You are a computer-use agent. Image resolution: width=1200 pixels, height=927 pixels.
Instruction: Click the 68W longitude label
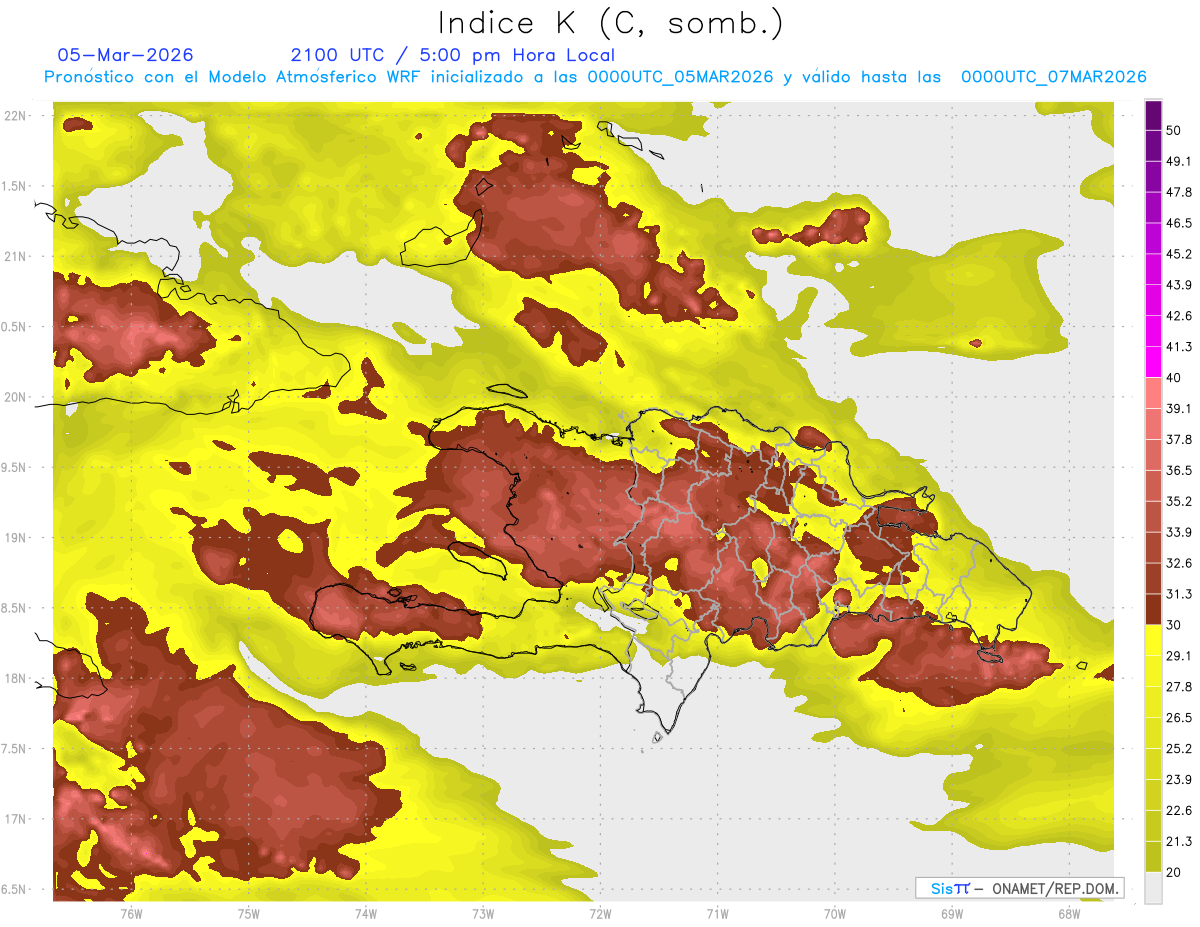[1068, 913]
